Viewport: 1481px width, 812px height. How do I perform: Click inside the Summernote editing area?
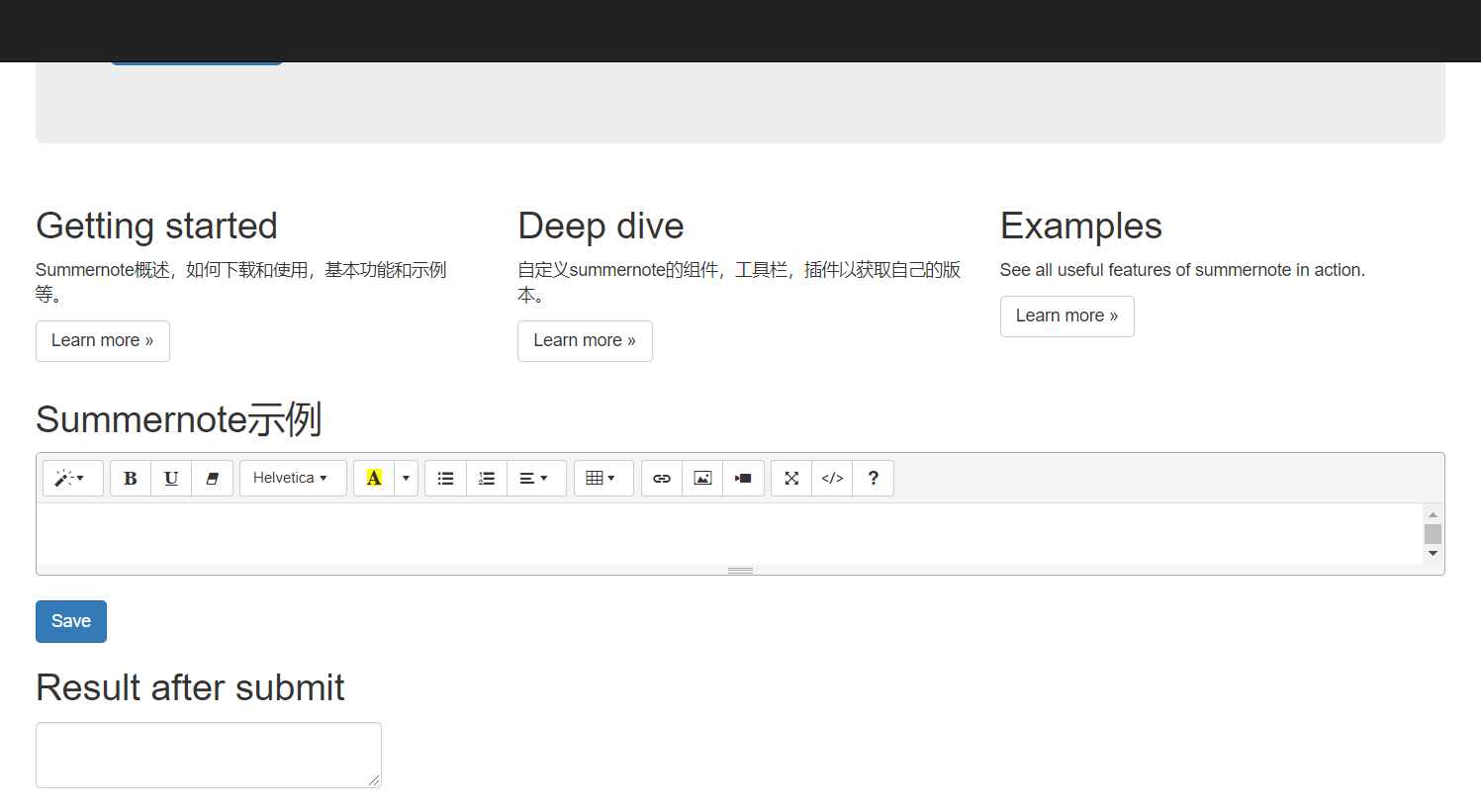(x=729, y=534)
